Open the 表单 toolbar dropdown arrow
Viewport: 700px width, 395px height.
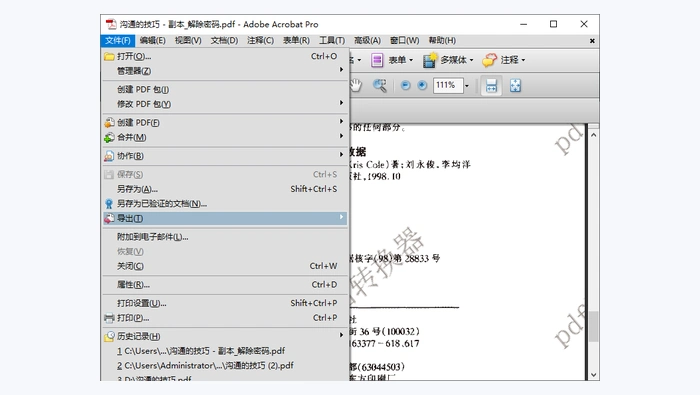411,60
